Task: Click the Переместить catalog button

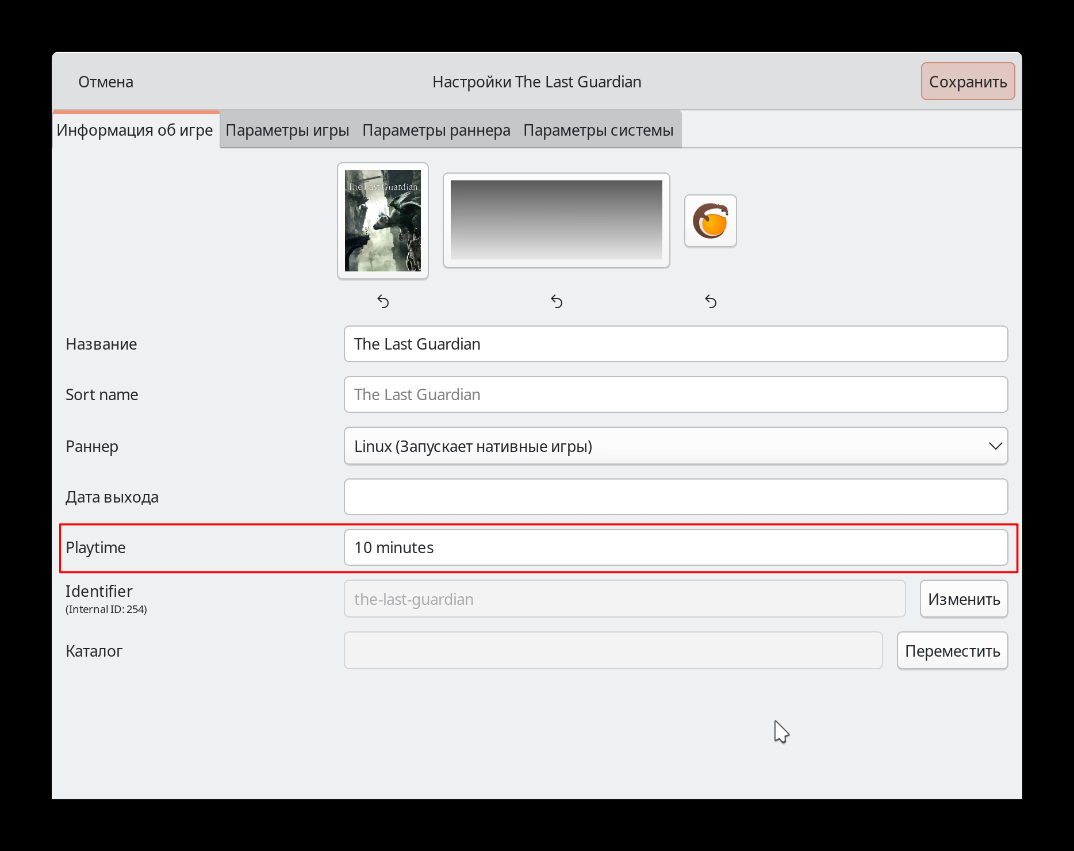Action: coord(952,650)
